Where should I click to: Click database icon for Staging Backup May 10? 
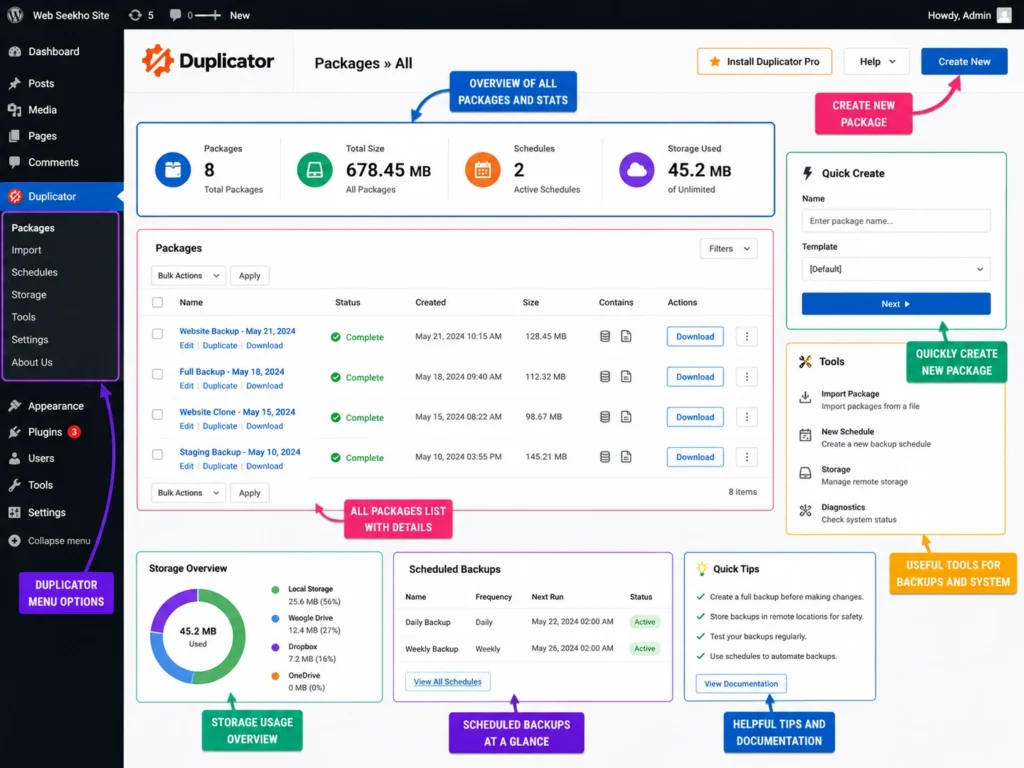coord(605,457)
